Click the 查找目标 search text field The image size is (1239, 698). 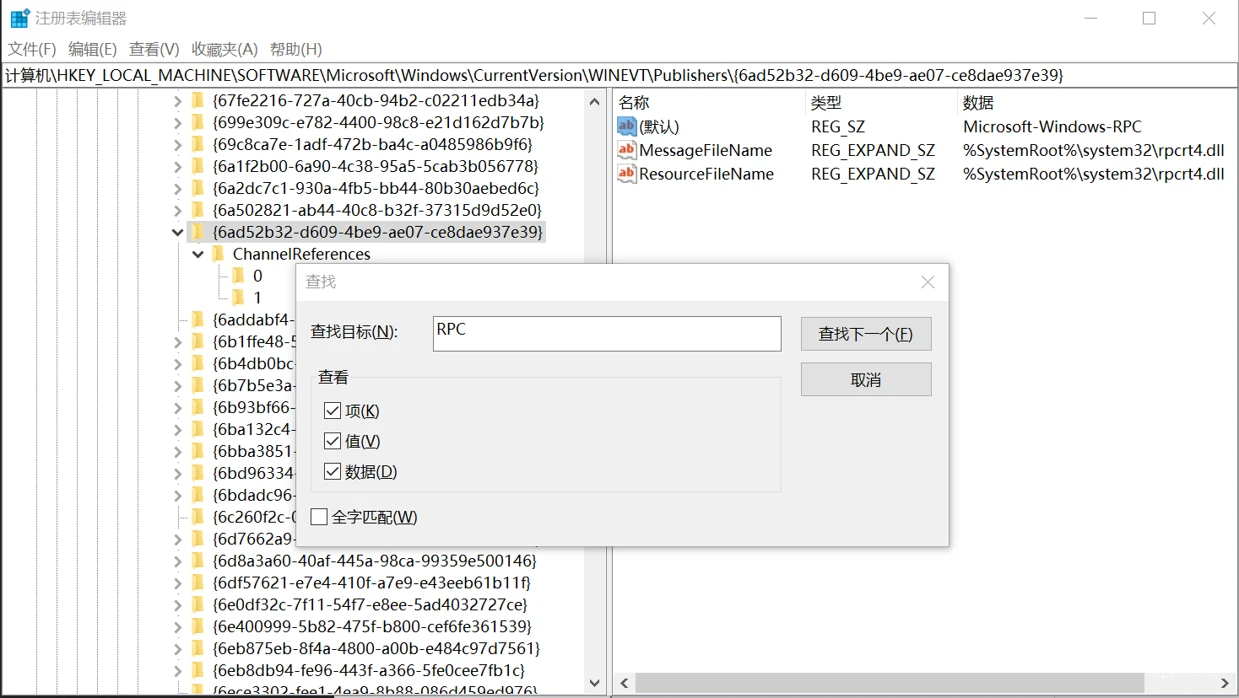click(606, 334)
